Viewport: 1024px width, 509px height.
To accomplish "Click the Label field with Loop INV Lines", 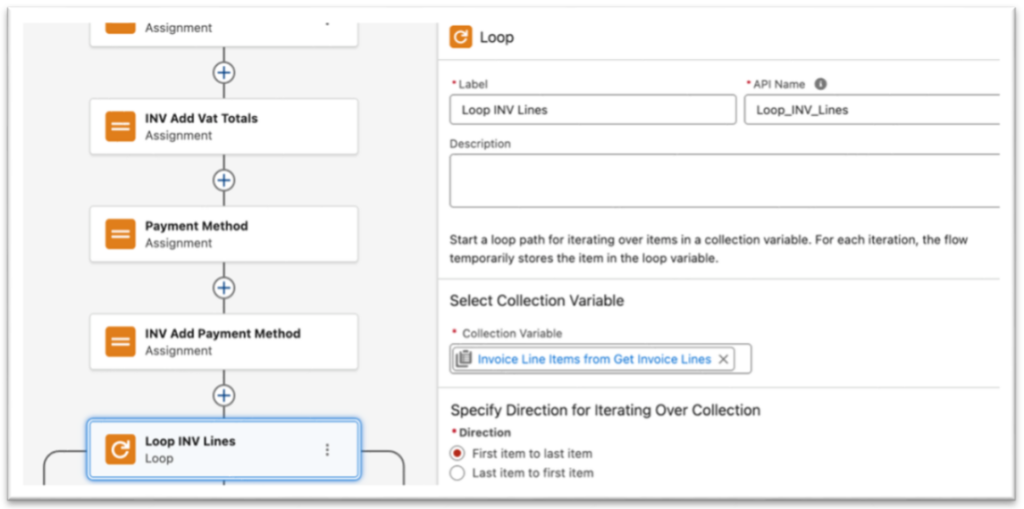I will pyautogui.click(x=592, y=110).
